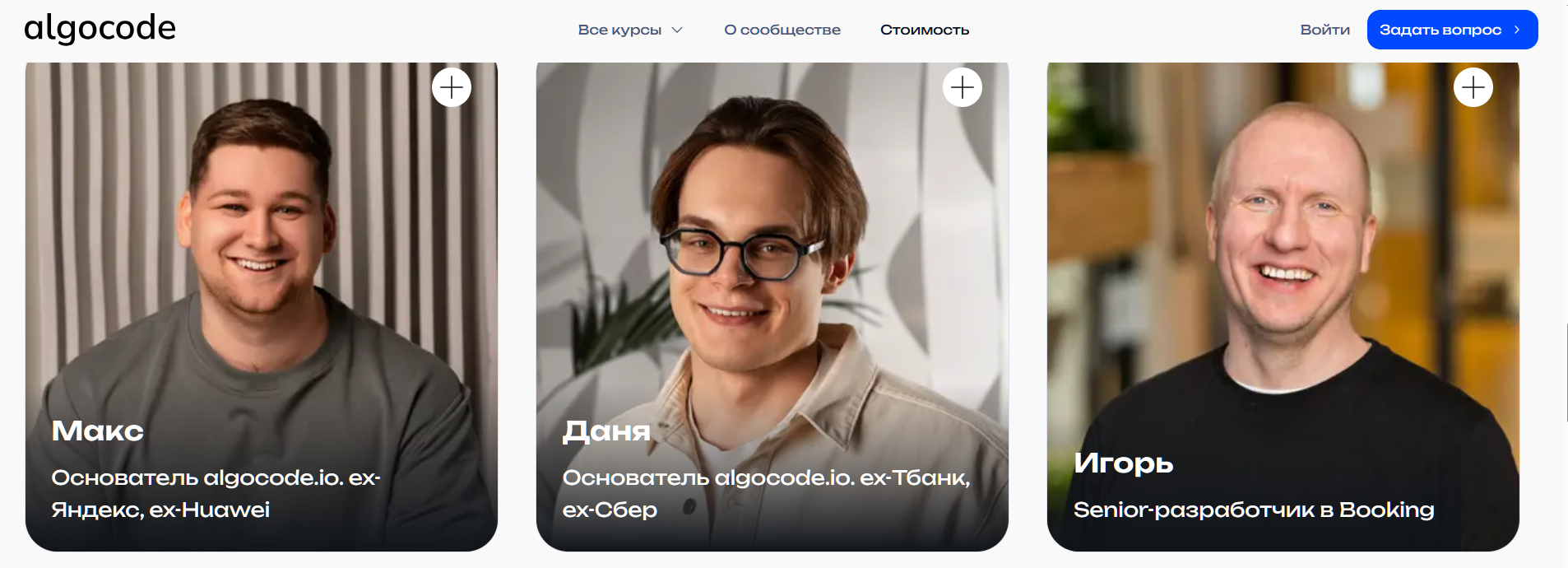Click the Задать вопрос button
This screenshot has width=1568, height=568.
(x=1452, y=30)
